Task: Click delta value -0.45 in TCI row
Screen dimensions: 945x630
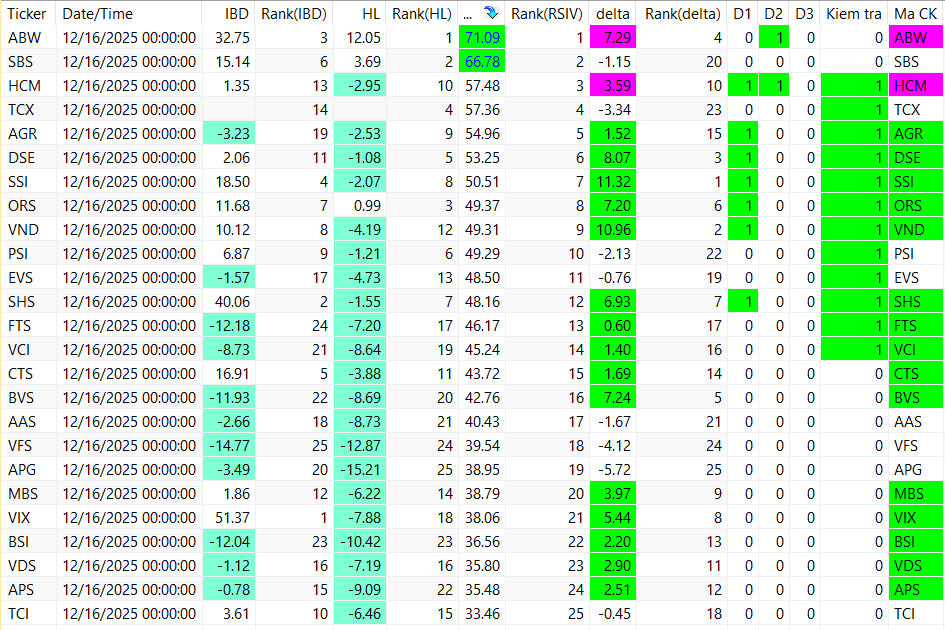Action: [614, 614]
